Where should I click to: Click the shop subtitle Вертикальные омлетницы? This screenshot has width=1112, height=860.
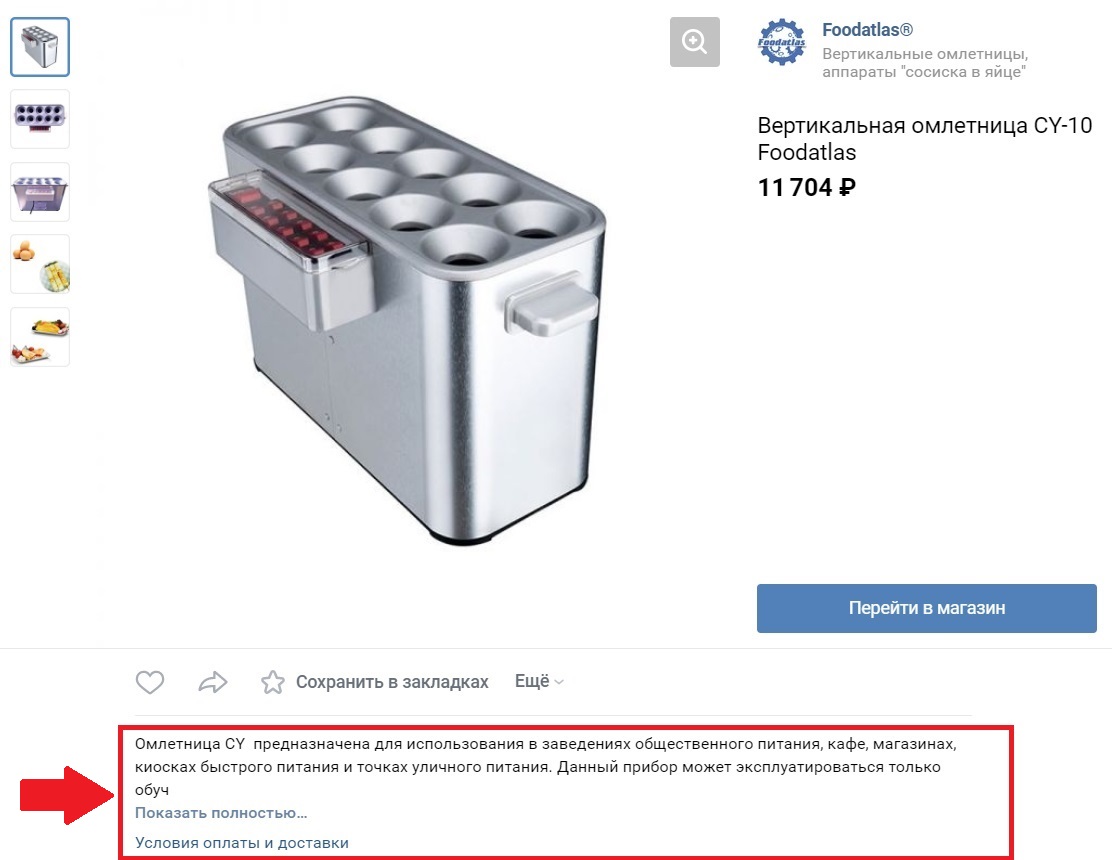[x=925, y=54]
